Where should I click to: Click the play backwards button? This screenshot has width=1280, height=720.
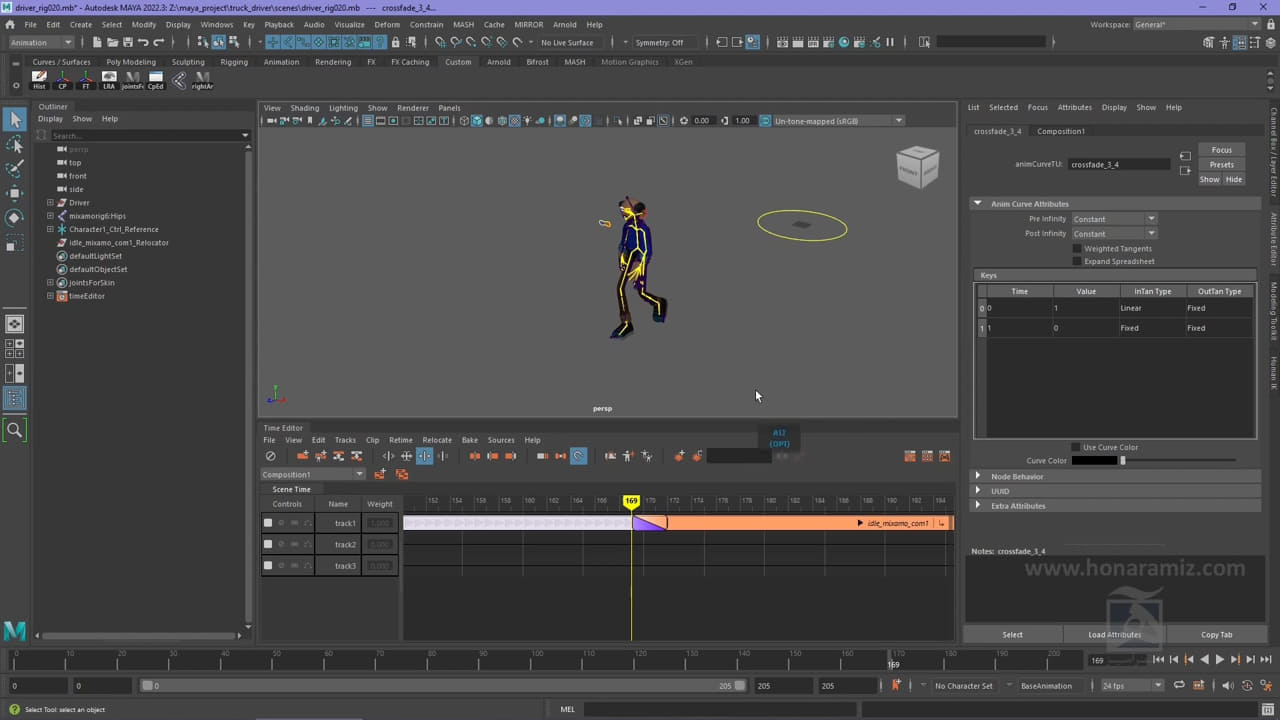pyautogui.click(x=1204, y=660)
